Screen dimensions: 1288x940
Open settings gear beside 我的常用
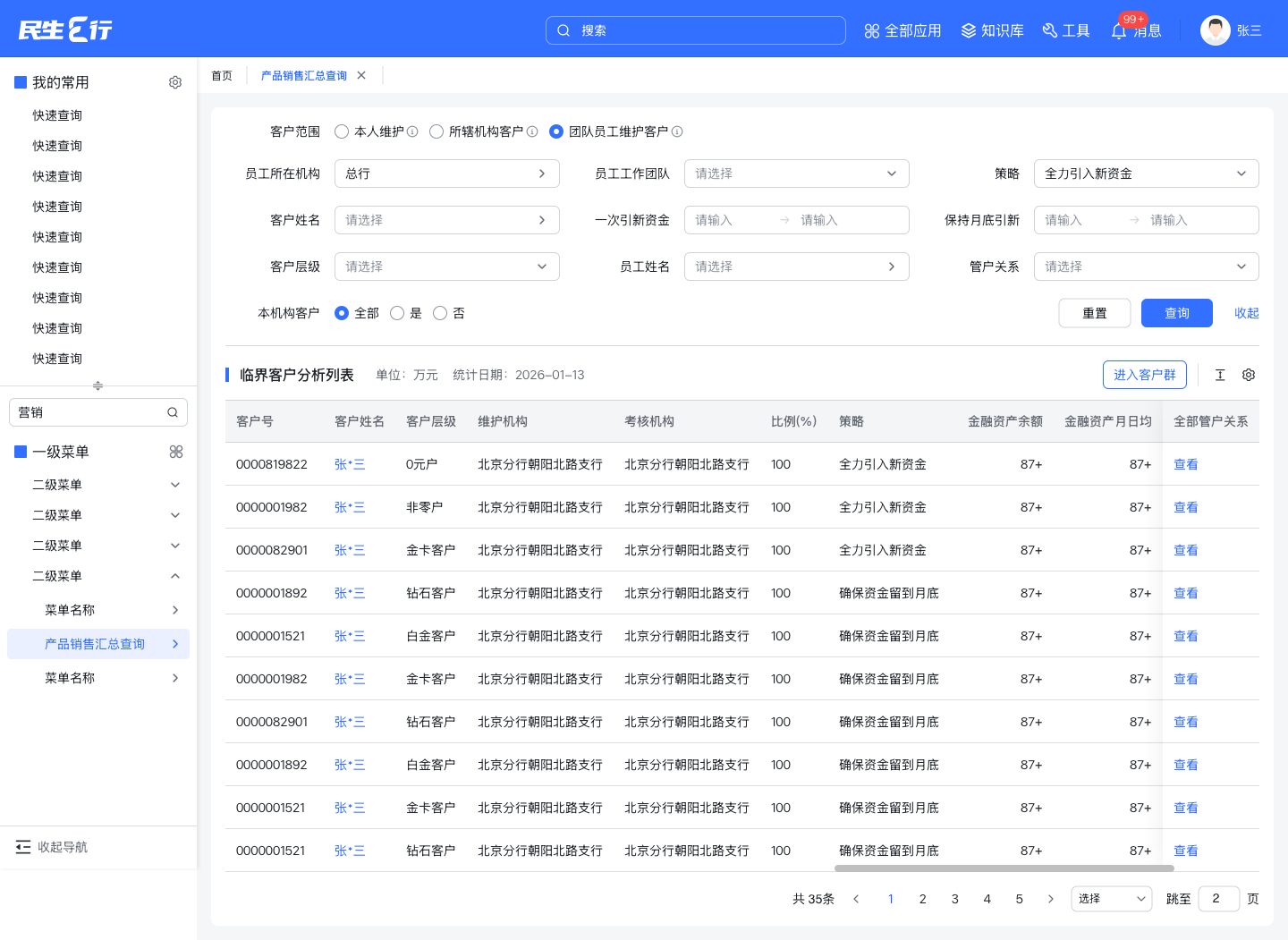(175, 82)
